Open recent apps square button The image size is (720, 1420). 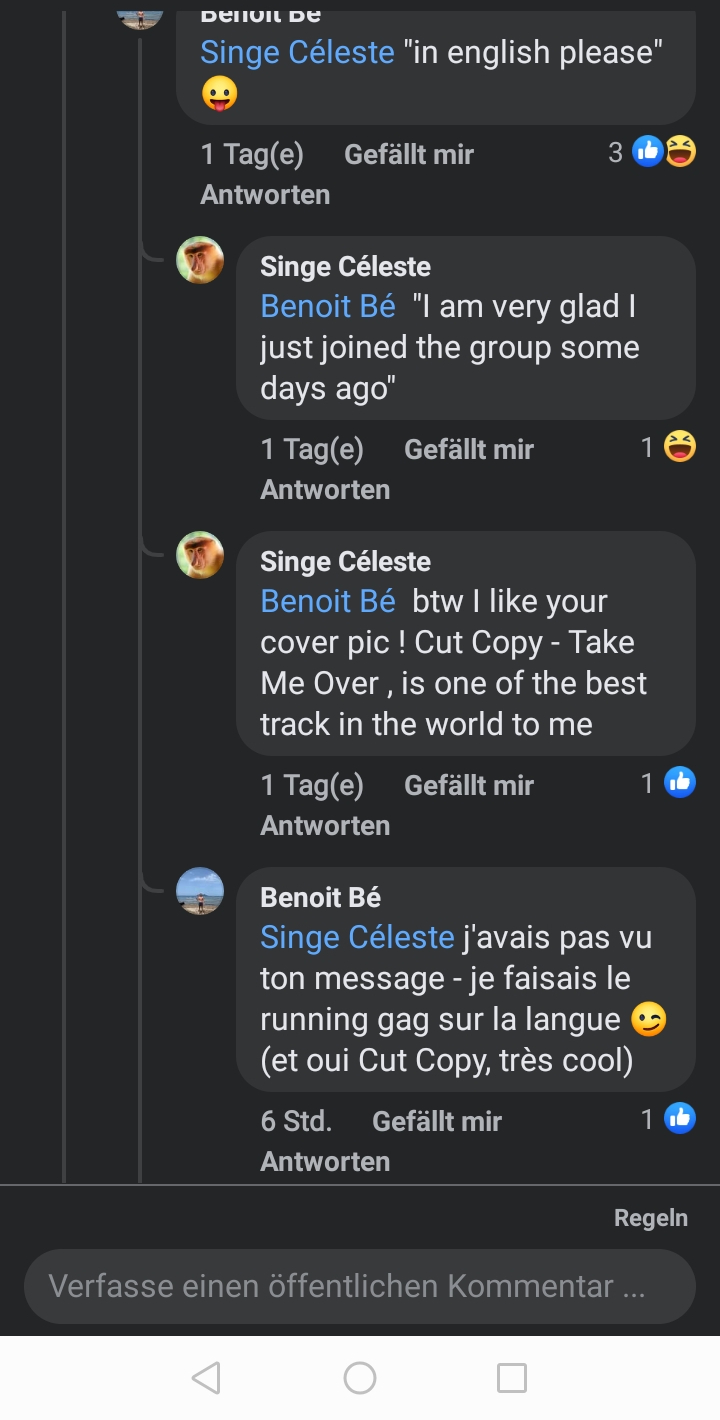tap(511, 1378)
